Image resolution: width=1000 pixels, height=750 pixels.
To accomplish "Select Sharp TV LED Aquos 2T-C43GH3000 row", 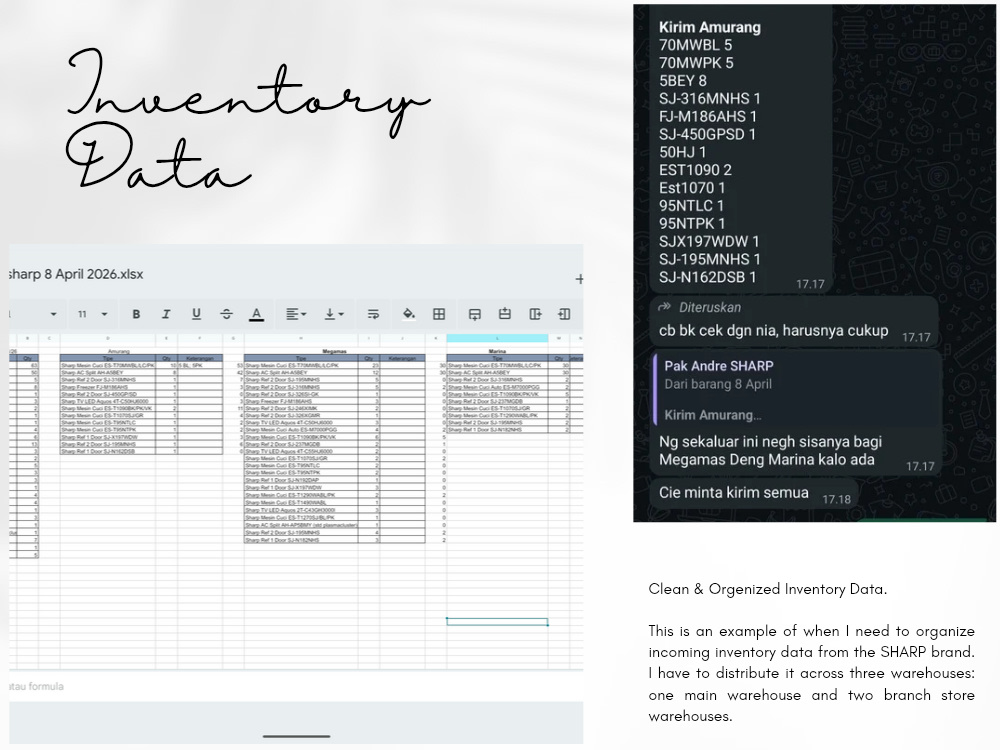I will tap(301, 510).
